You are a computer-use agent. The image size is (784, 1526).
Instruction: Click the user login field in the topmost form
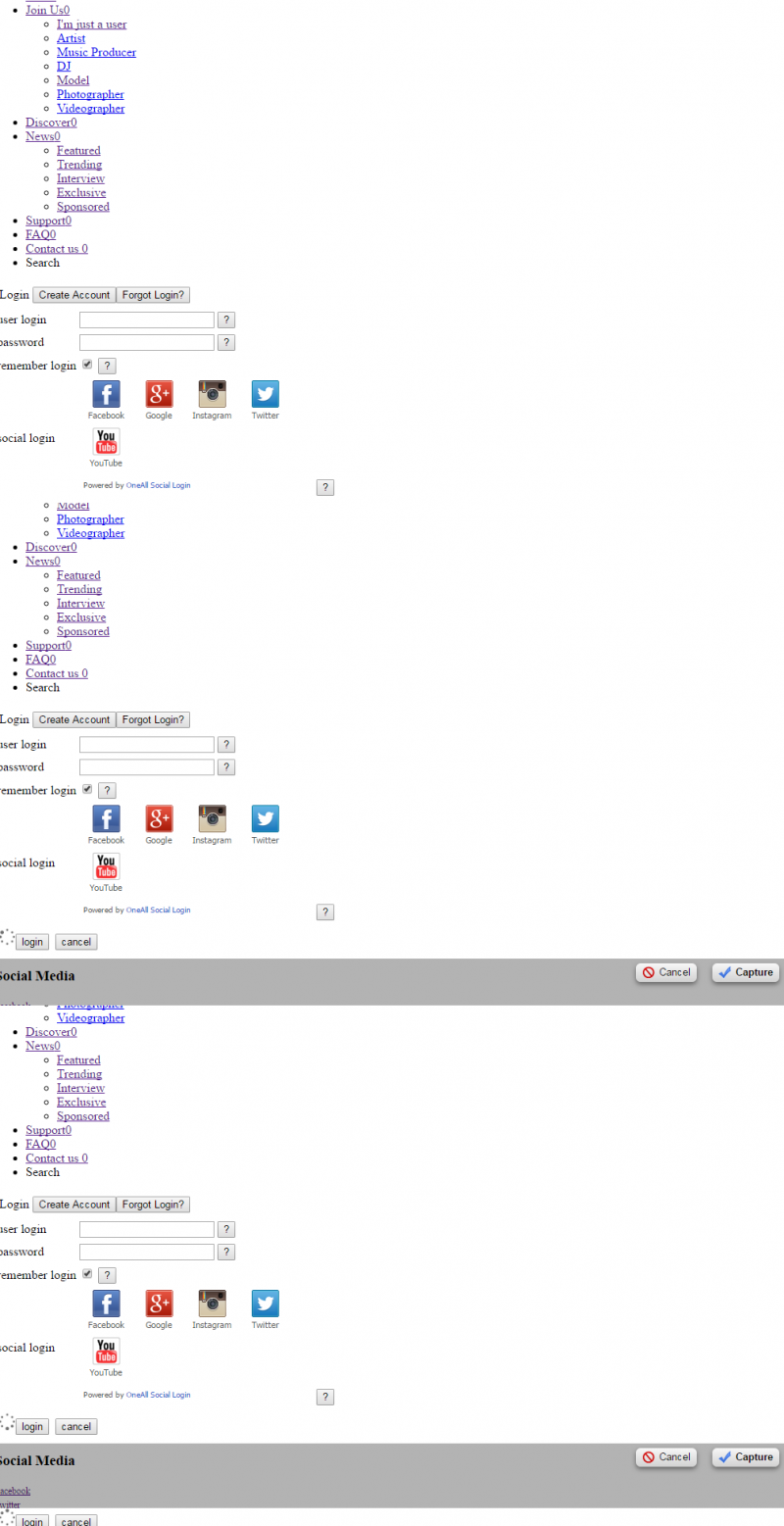tap(147, 320)
